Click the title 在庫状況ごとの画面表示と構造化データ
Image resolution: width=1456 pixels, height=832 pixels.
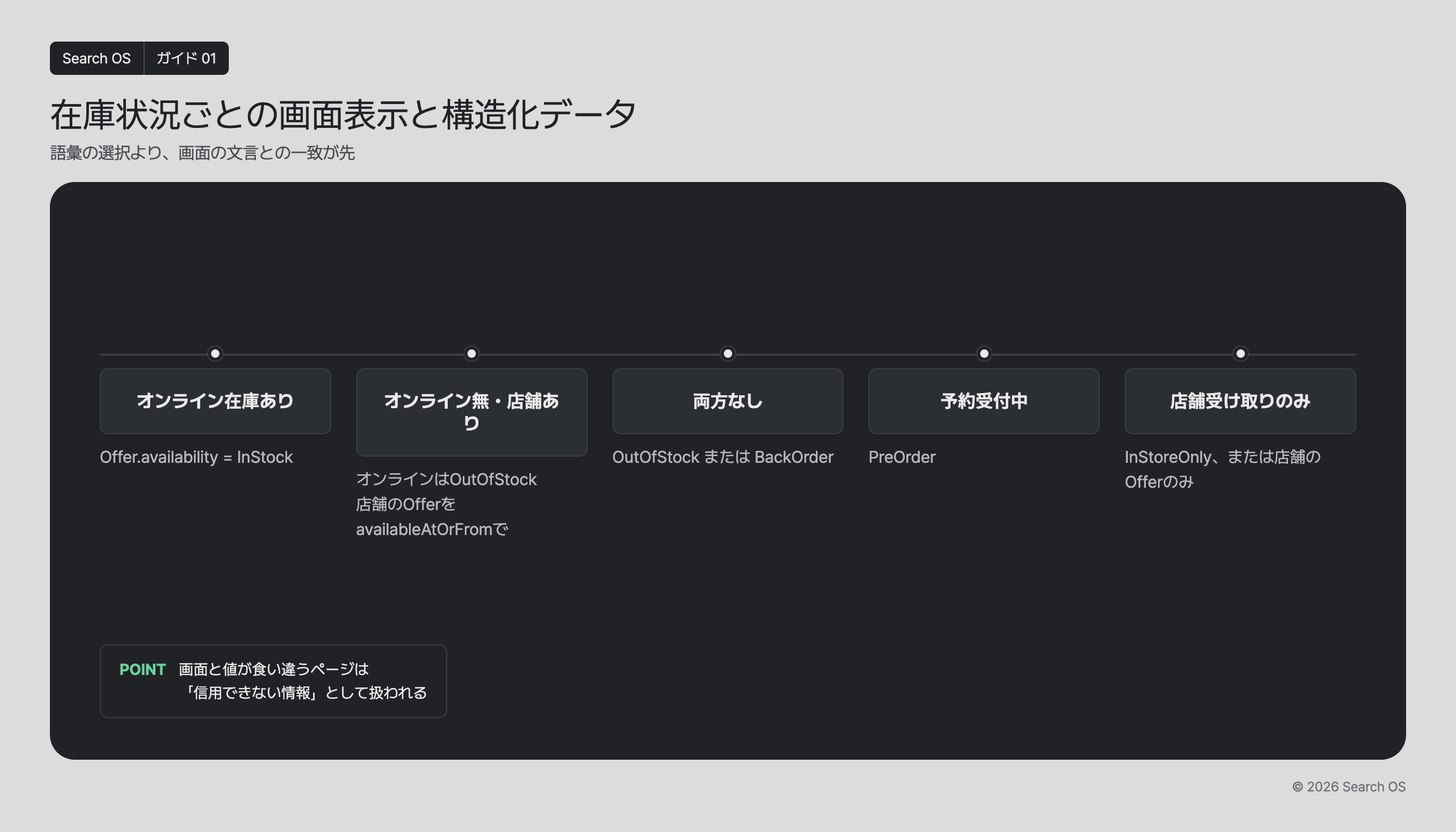pyautogui.click(x=343, y=115)
